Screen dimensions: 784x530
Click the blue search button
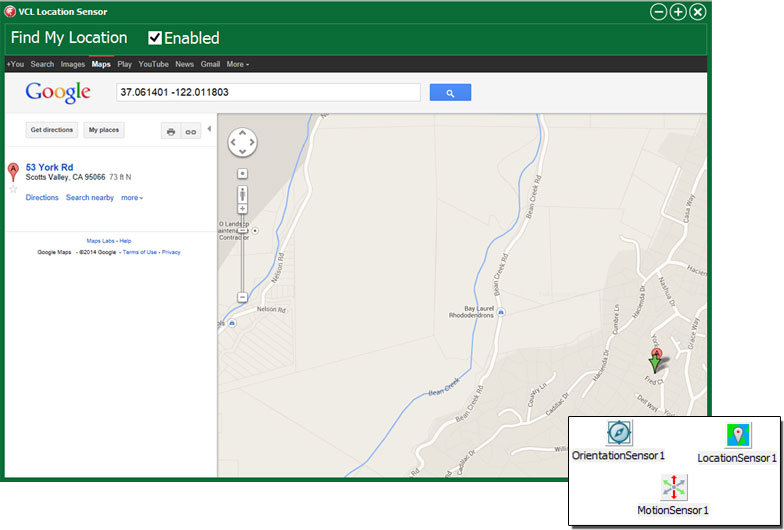click(x=450, y=92)
